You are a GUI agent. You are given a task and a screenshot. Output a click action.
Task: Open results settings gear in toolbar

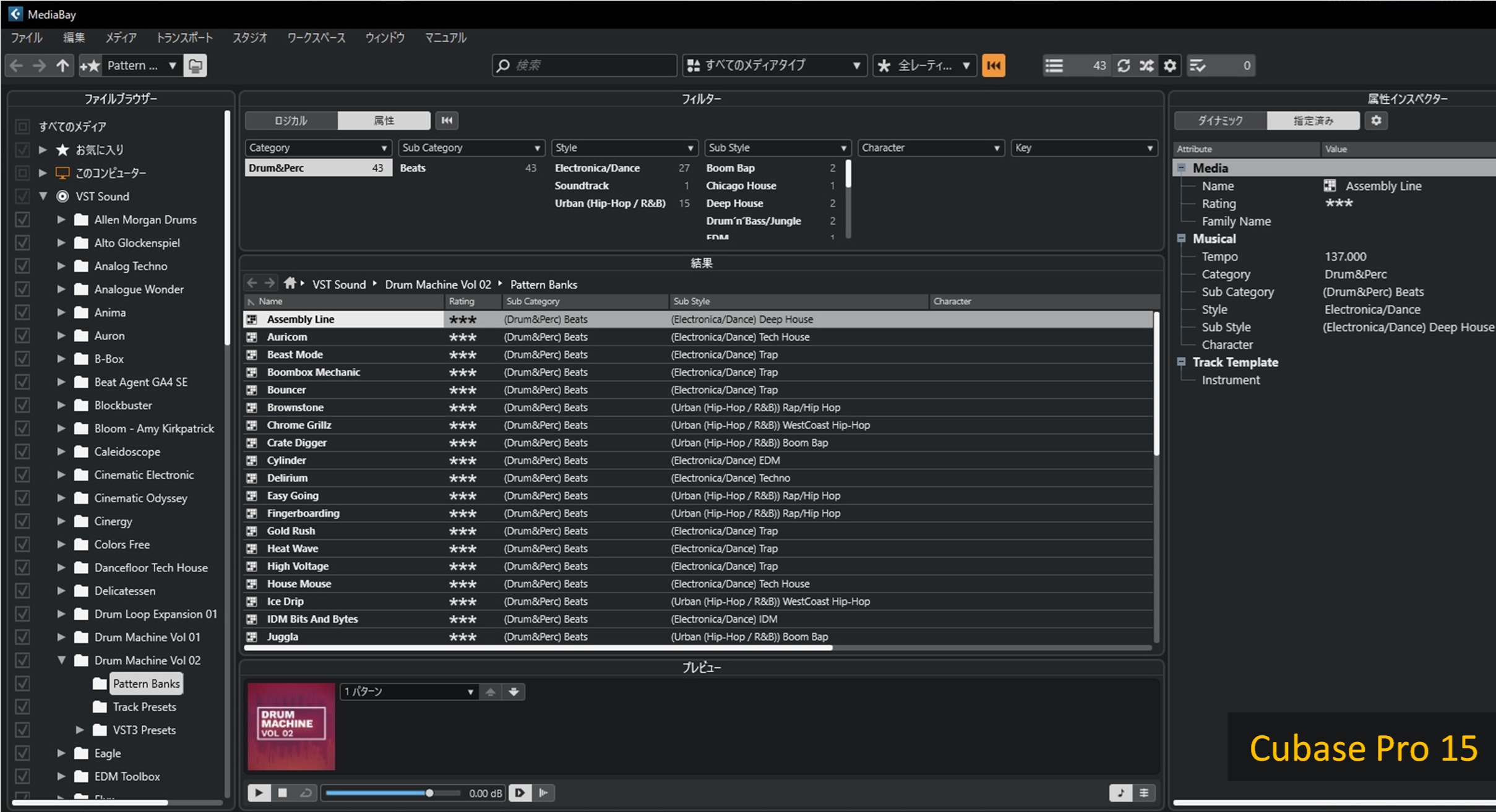pyautogui.click(x=1169, y=66)
